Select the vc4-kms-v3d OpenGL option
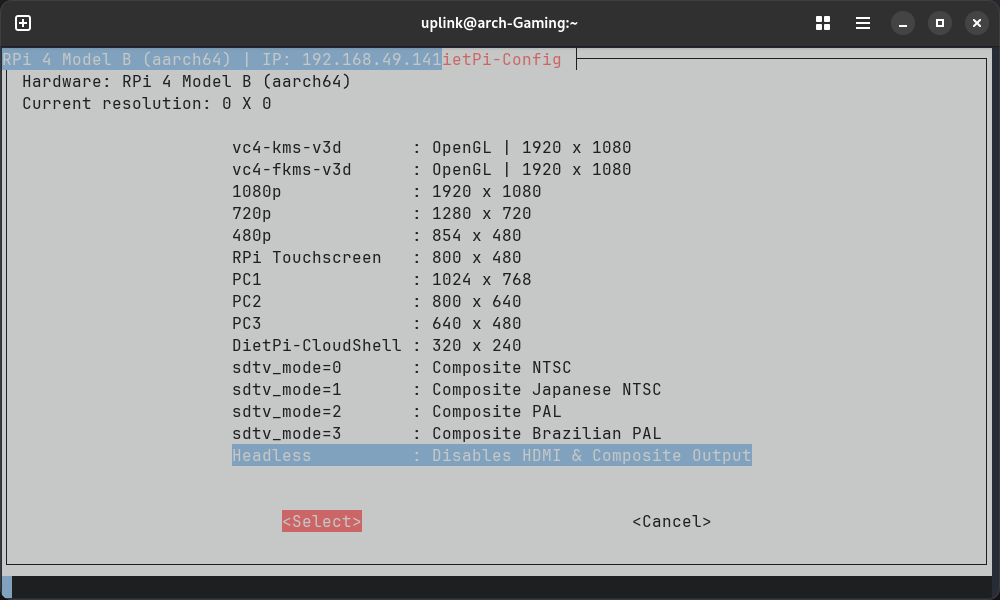 [x=431, y=147]
